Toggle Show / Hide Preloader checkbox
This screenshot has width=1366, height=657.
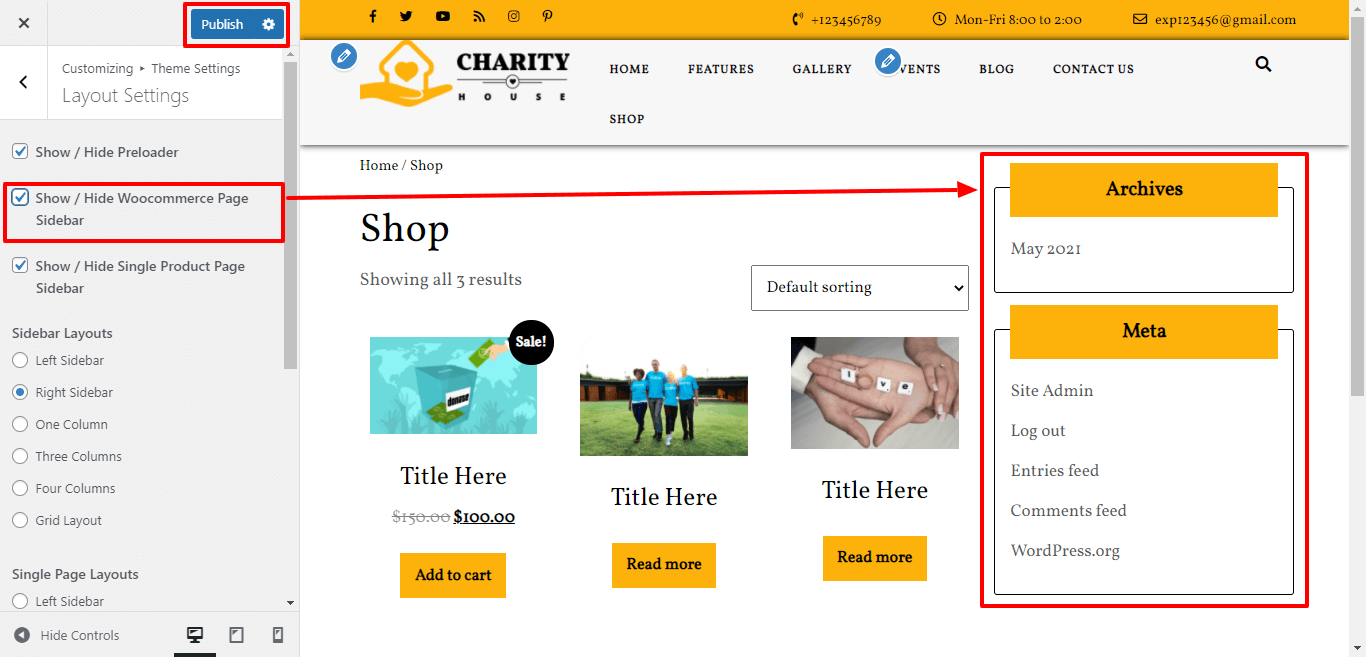20,152
